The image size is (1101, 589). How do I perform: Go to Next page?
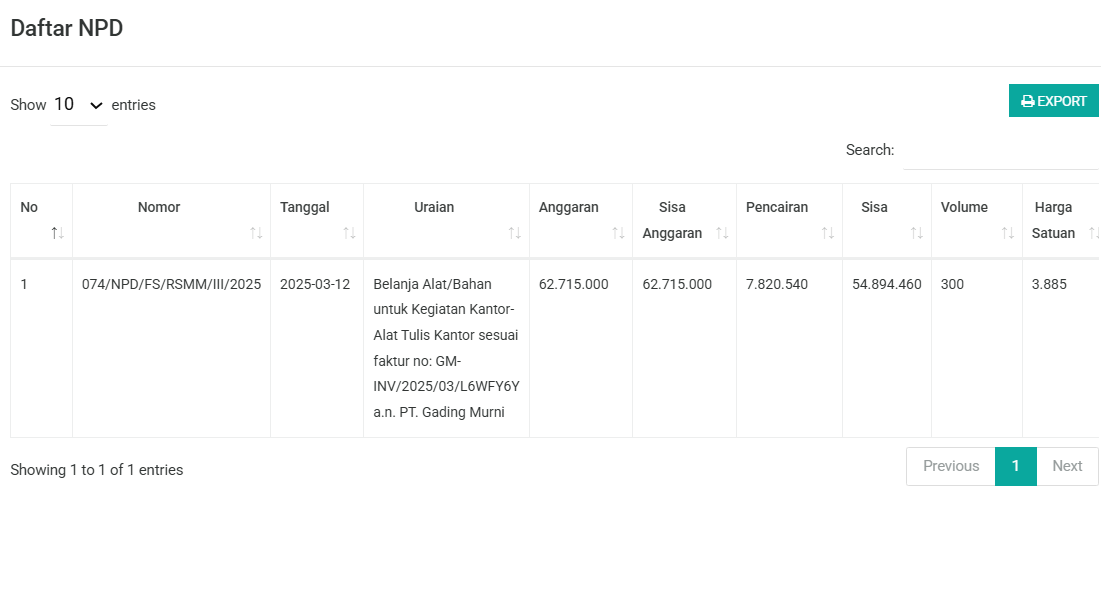pos(1067,466)
